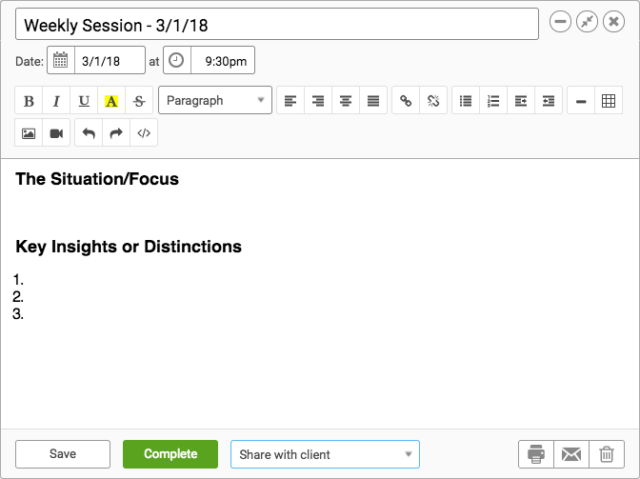The image size is (640, 479).
Task: Click the Save button
Action: coord(63,454)
